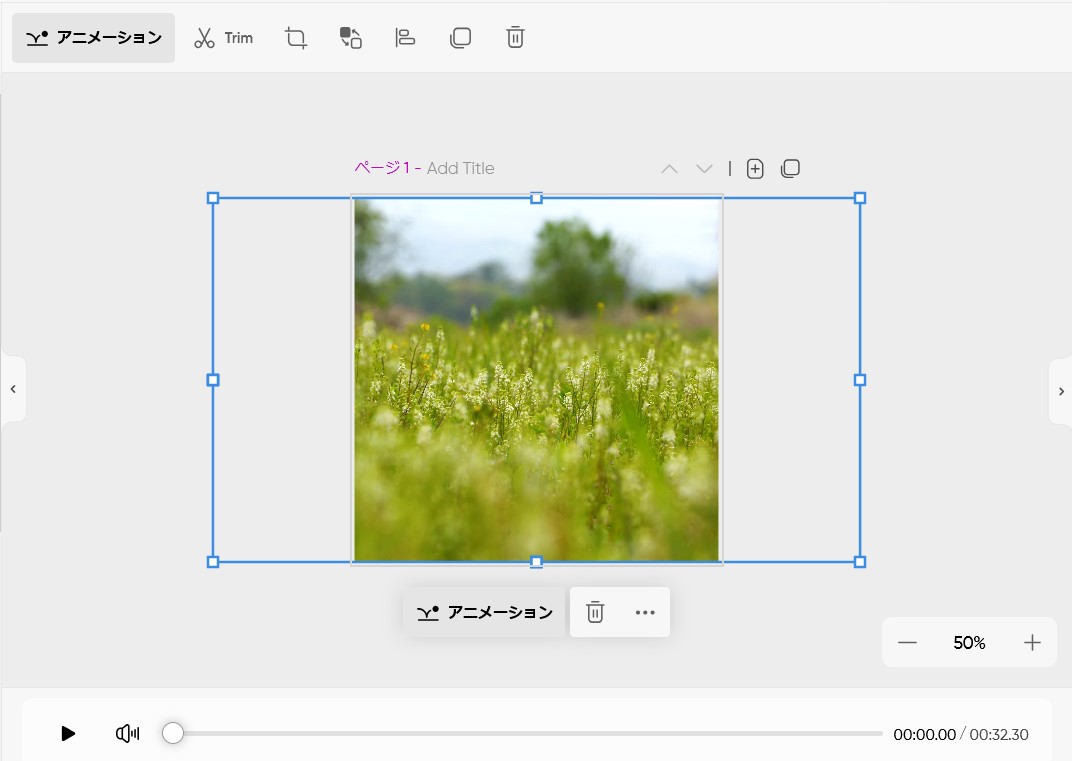Screen dimensions: 1072x761
Task: Click the playback scrubber knob
Action: pos(173,734)
